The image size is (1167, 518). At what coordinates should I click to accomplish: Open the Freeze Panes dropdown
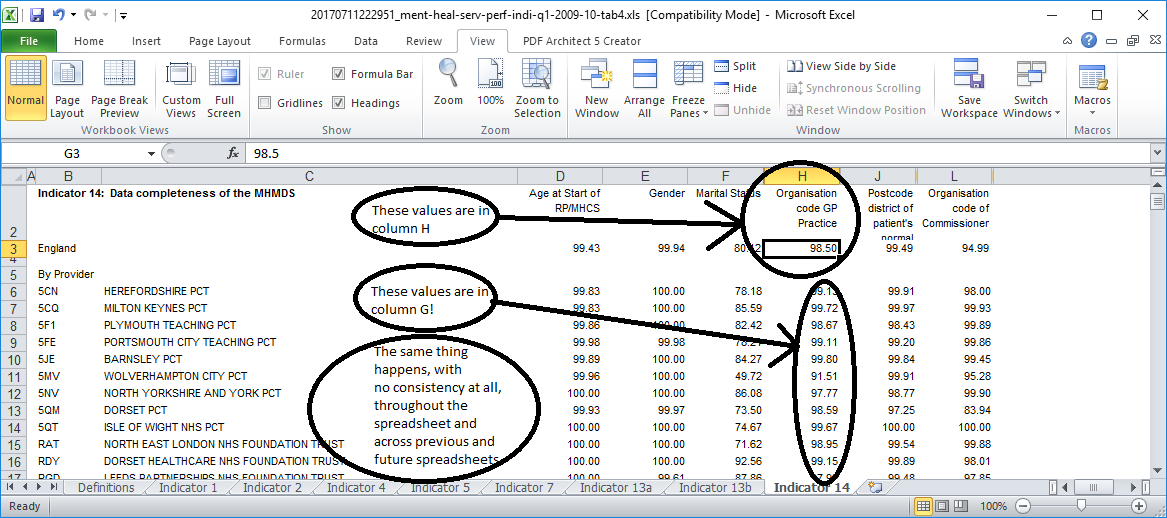point(688,88)
